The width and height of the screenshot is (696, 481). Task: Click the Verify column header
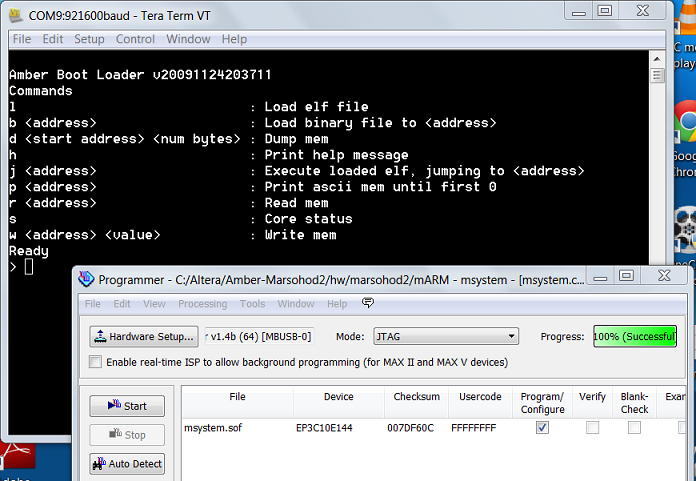[x=592, y=402]
